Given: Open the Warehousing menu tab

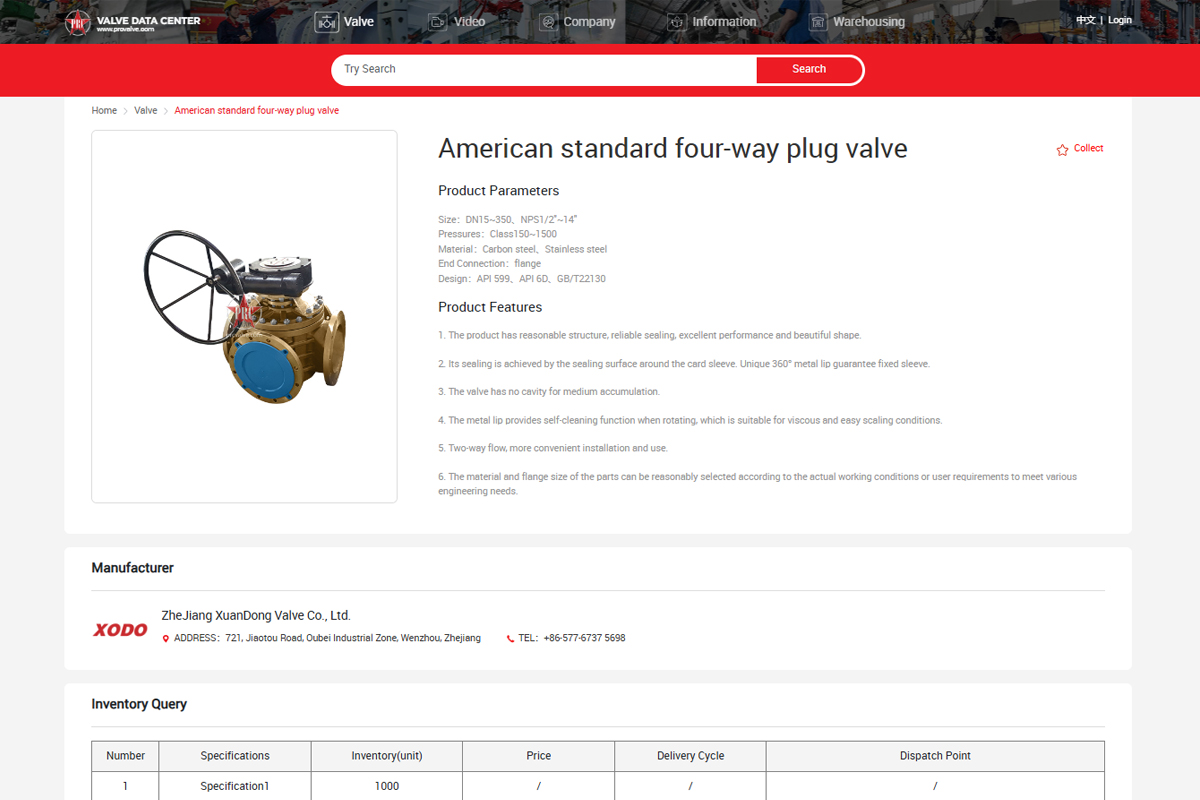Looking at the screenshot, I should 868,22.
